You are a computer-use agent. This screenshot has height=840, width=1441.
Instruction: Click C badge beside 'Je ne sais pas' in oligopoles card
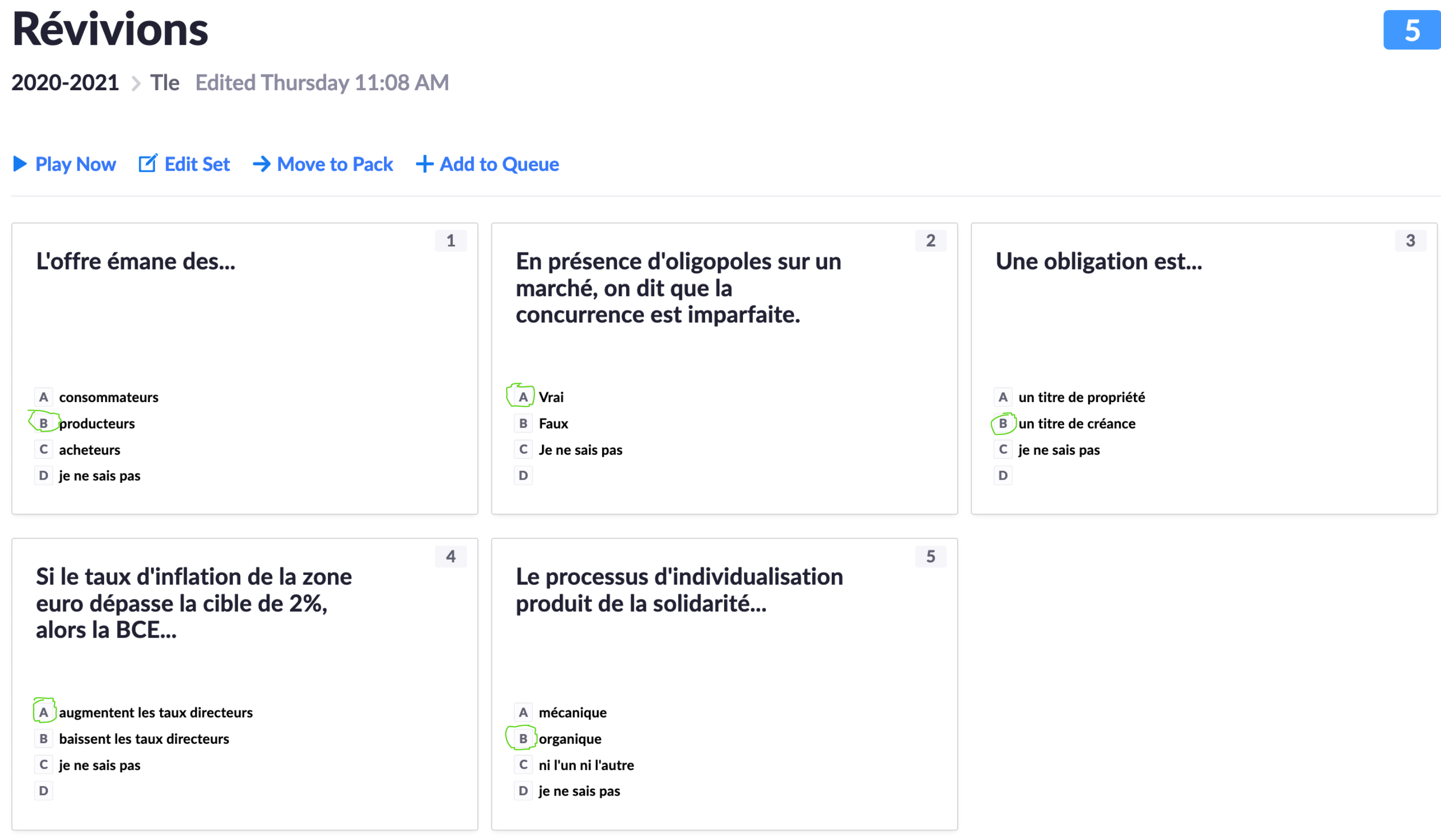[x=523, y=450]
